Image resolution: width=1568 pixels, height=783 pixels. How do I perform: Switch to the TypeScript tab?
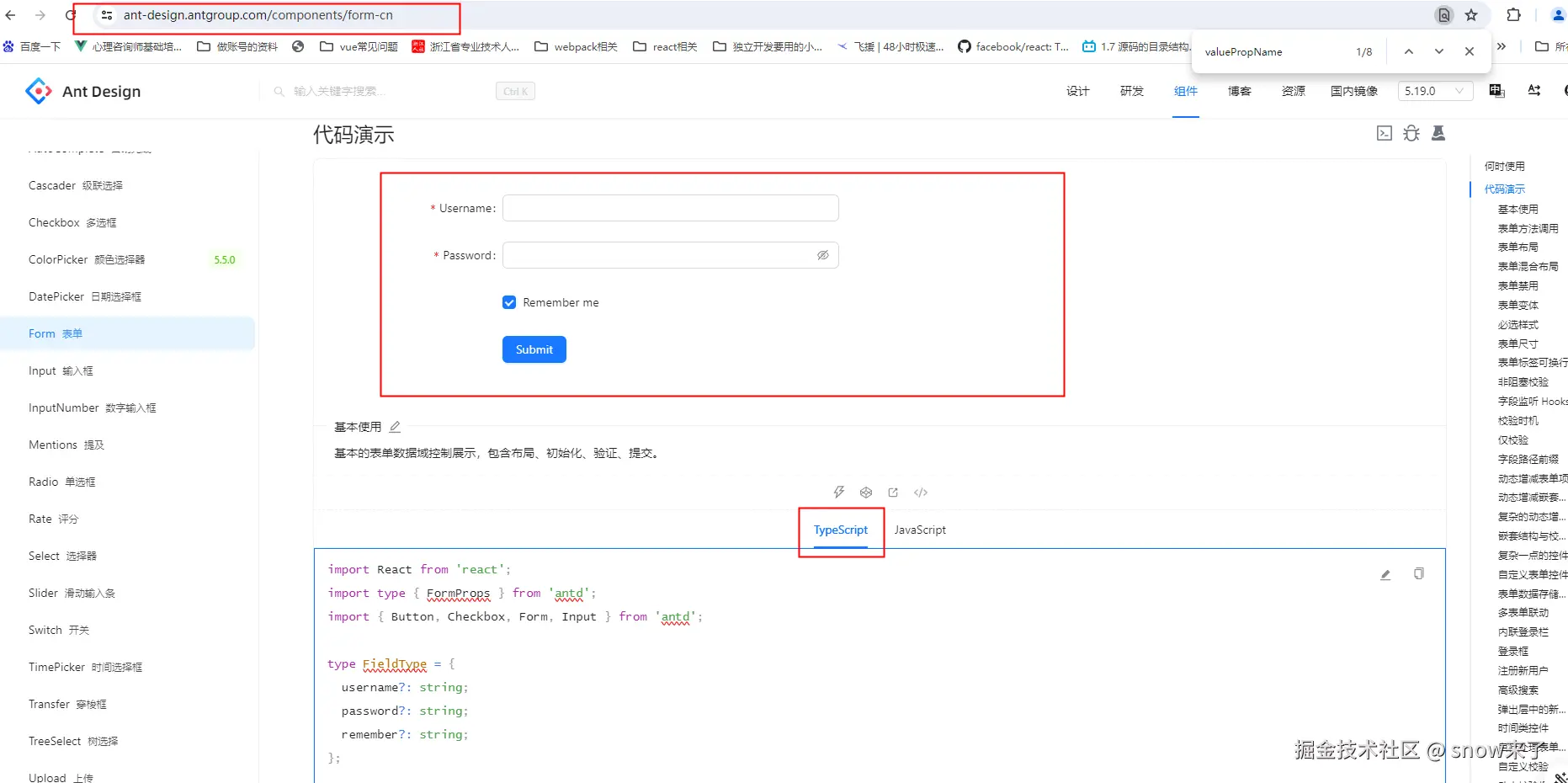(x=841, y=530)
